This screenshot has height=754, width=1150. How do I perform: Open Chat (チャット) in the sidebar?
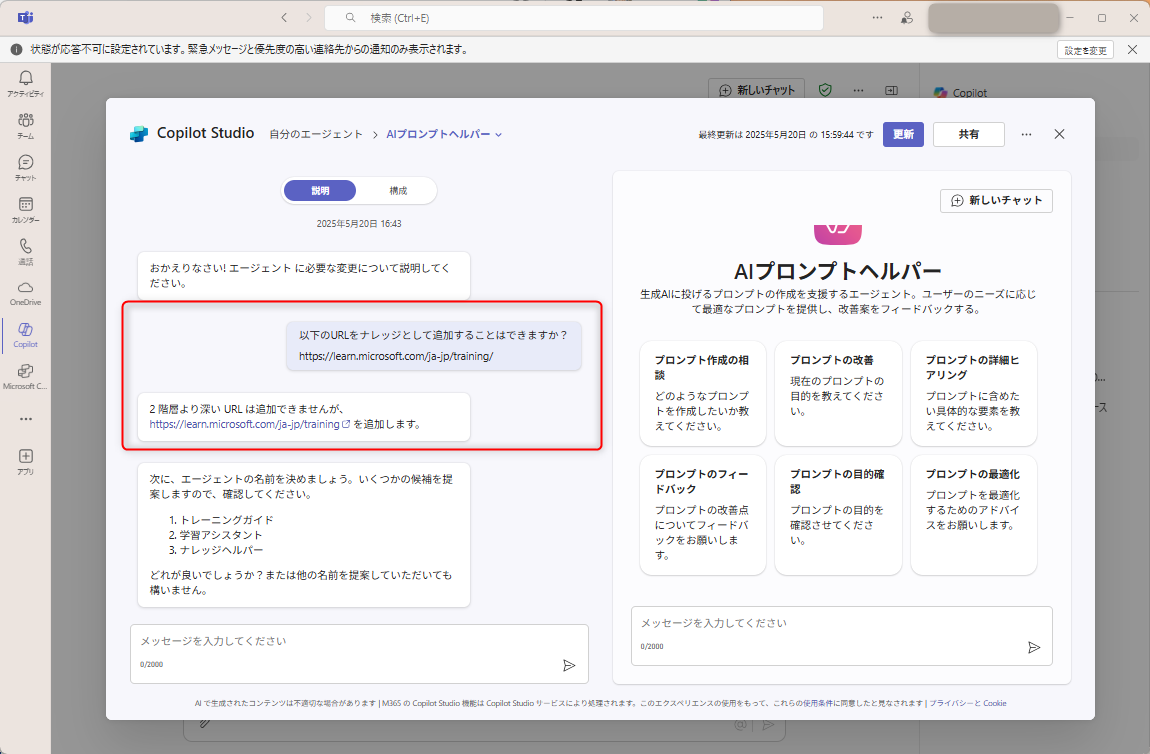[x=26, y=167]
